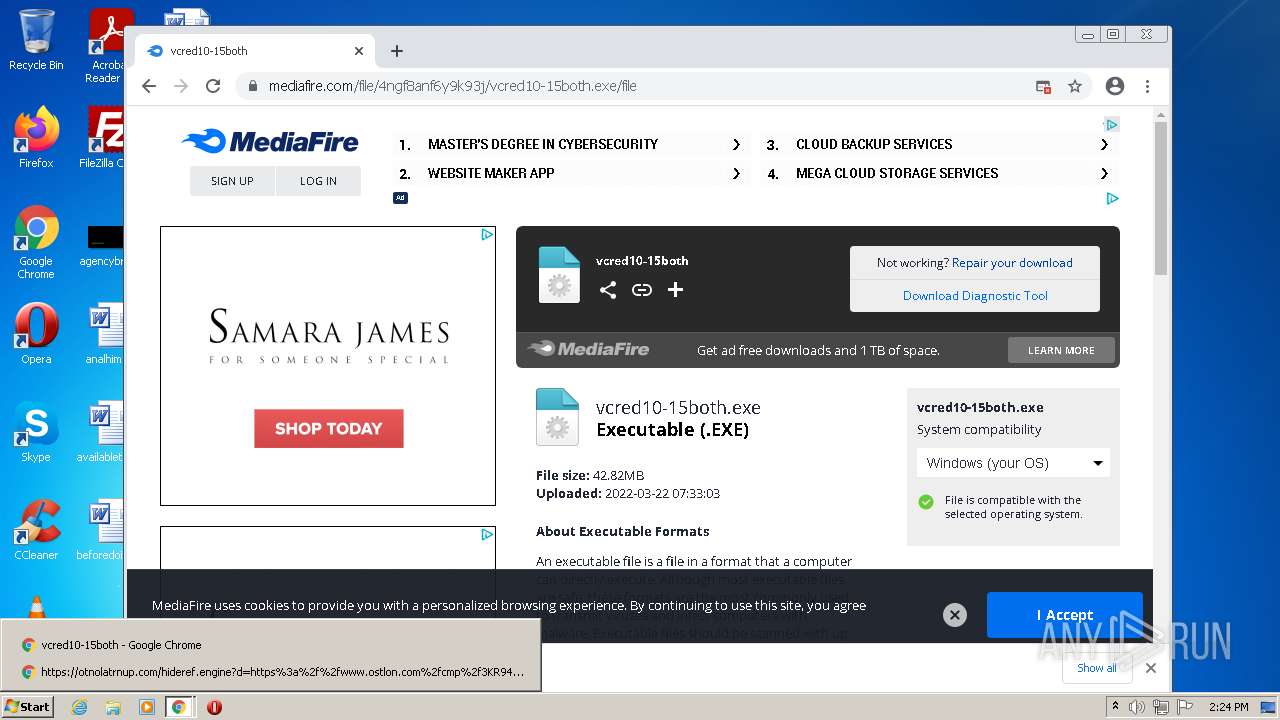This screenshot has width=1280, height=720.
Task: Click the Windows Start button
Action: point(28,706)
